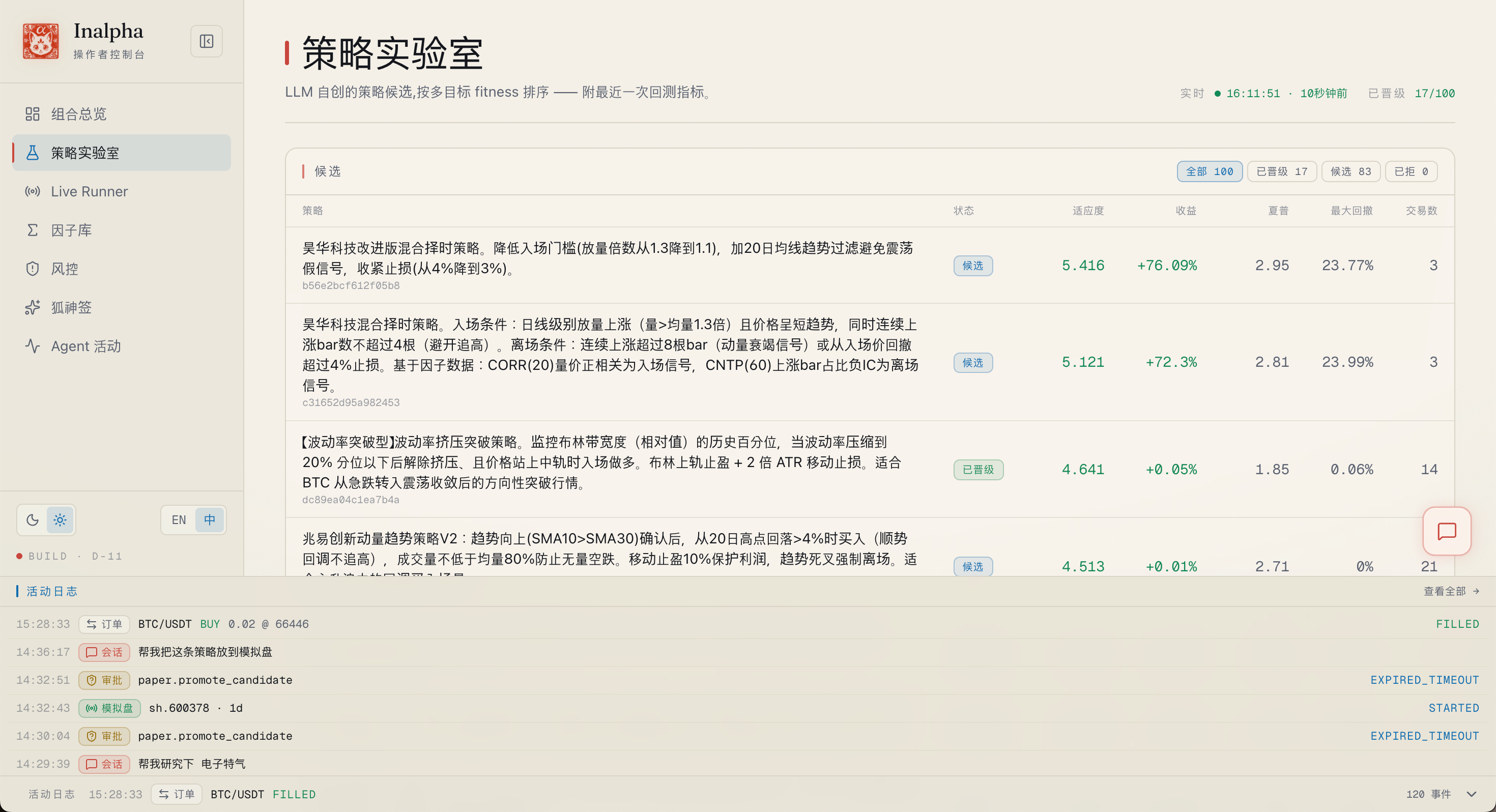Screen dimensions: 1496x812
Task: Filter candidates by 全部 100
Action: click(1210, 171)
